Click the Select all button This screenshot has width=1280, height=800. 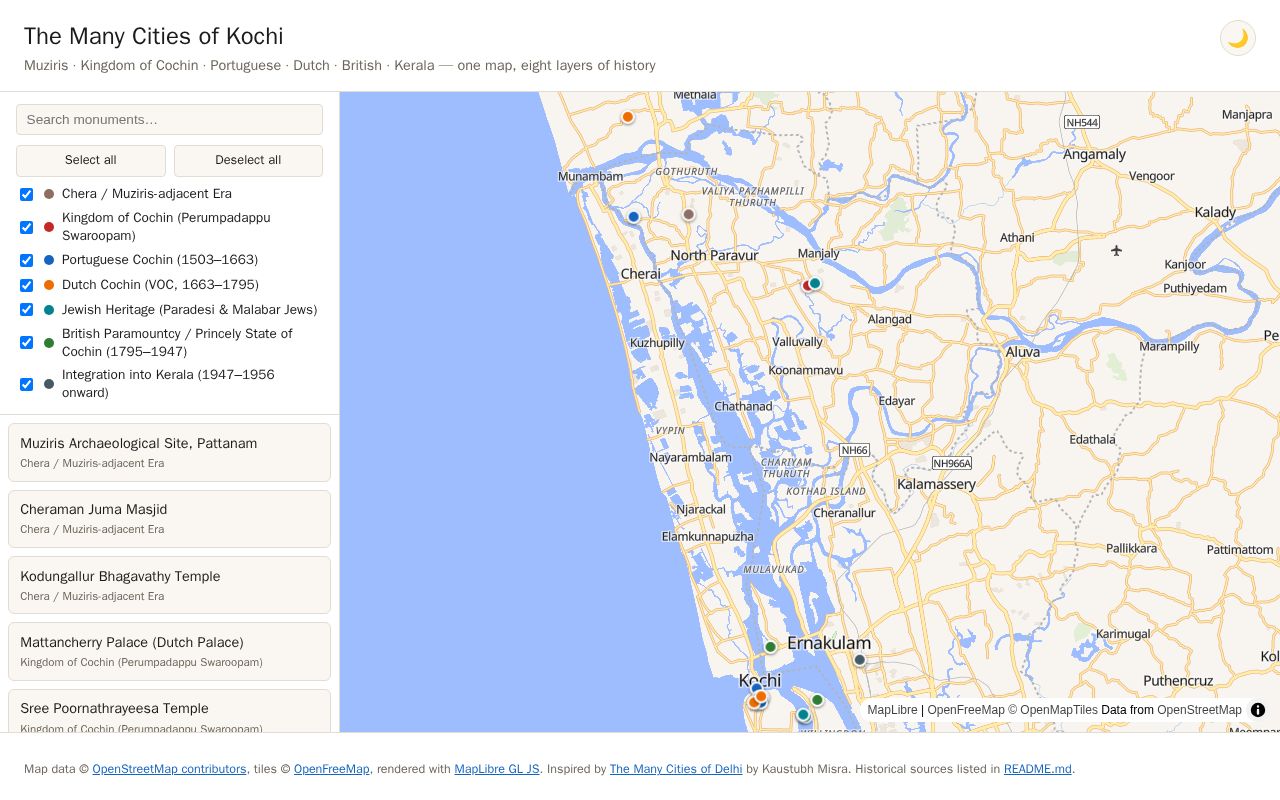(91, 160)
